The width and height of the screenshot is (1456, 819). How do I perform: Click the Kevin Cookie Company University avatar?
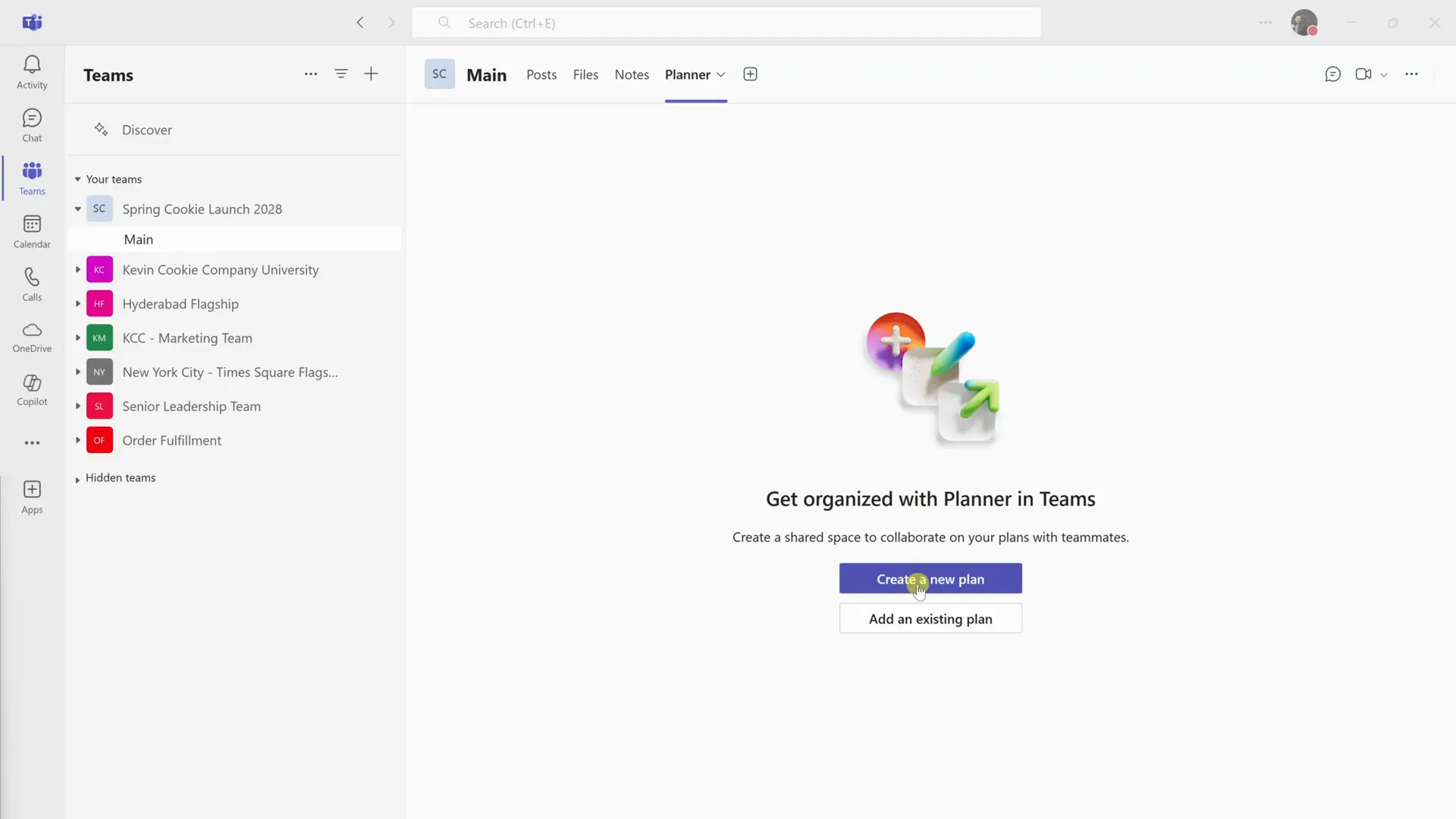pyautogui.click(x=99, y=270)
